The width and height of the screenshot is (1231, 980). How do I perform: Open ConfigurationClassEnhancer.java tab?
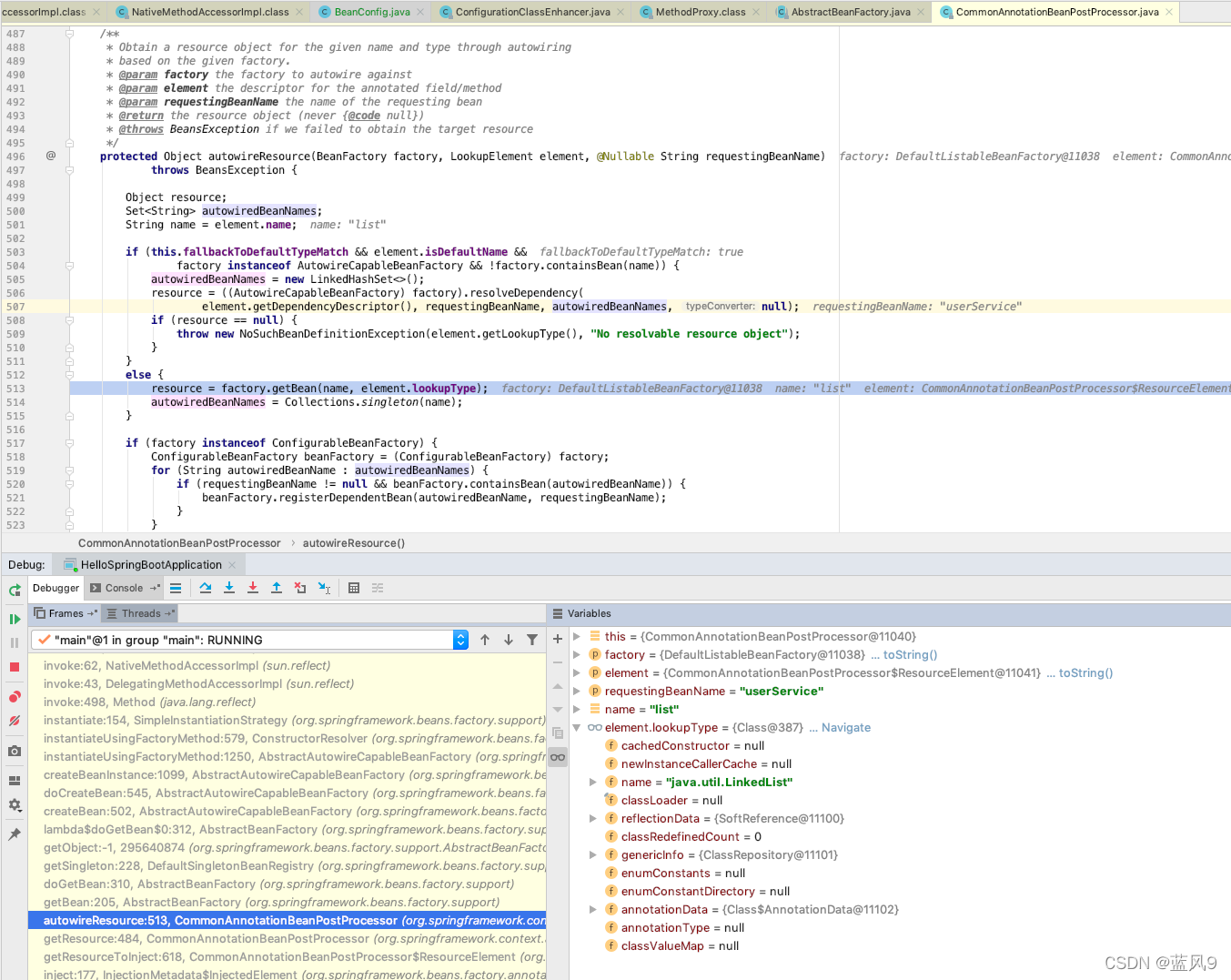point(533,12)
